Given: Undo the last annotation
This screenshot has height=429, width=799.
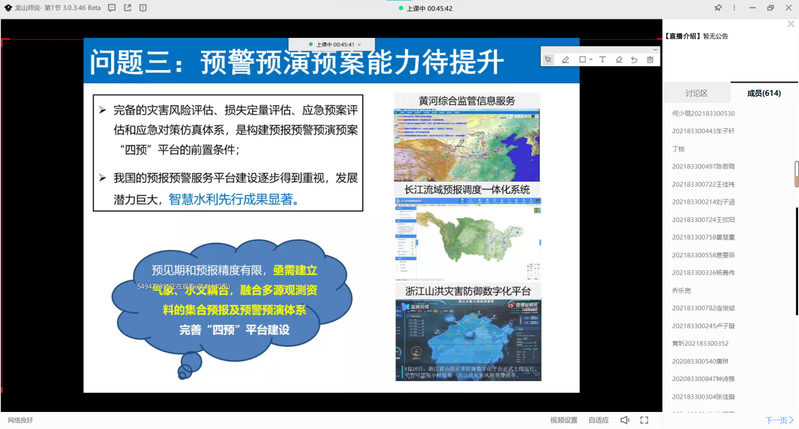Looking at the screenshot, I should coord(634,59).
